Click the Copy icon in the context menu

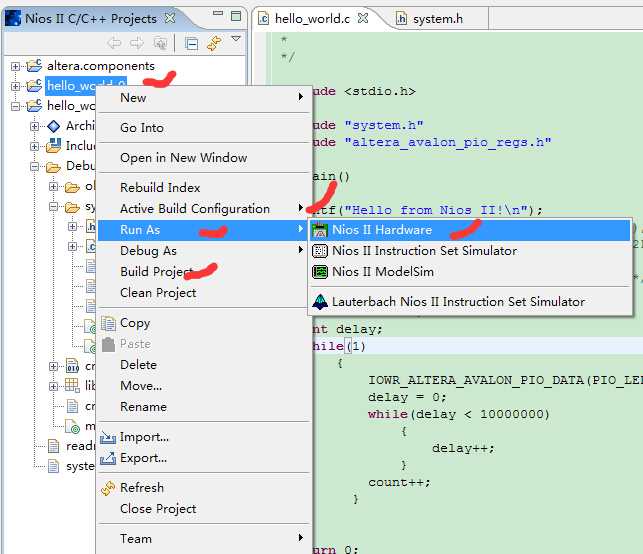[x=108, y=323]
